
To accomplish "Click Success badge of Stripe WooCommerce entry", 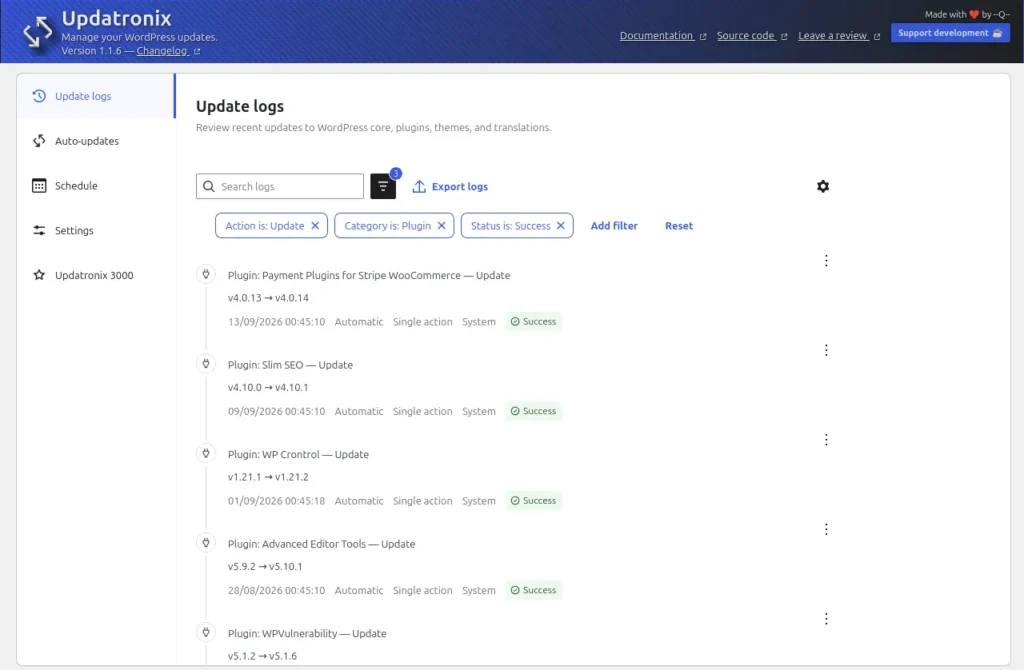I will pyautogui.click(x=534, y=321).
